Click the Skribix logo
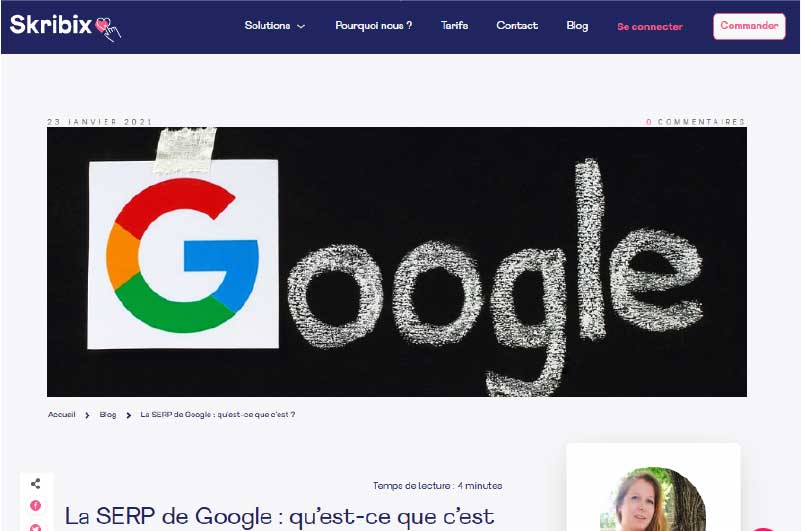 coord(65,27)
